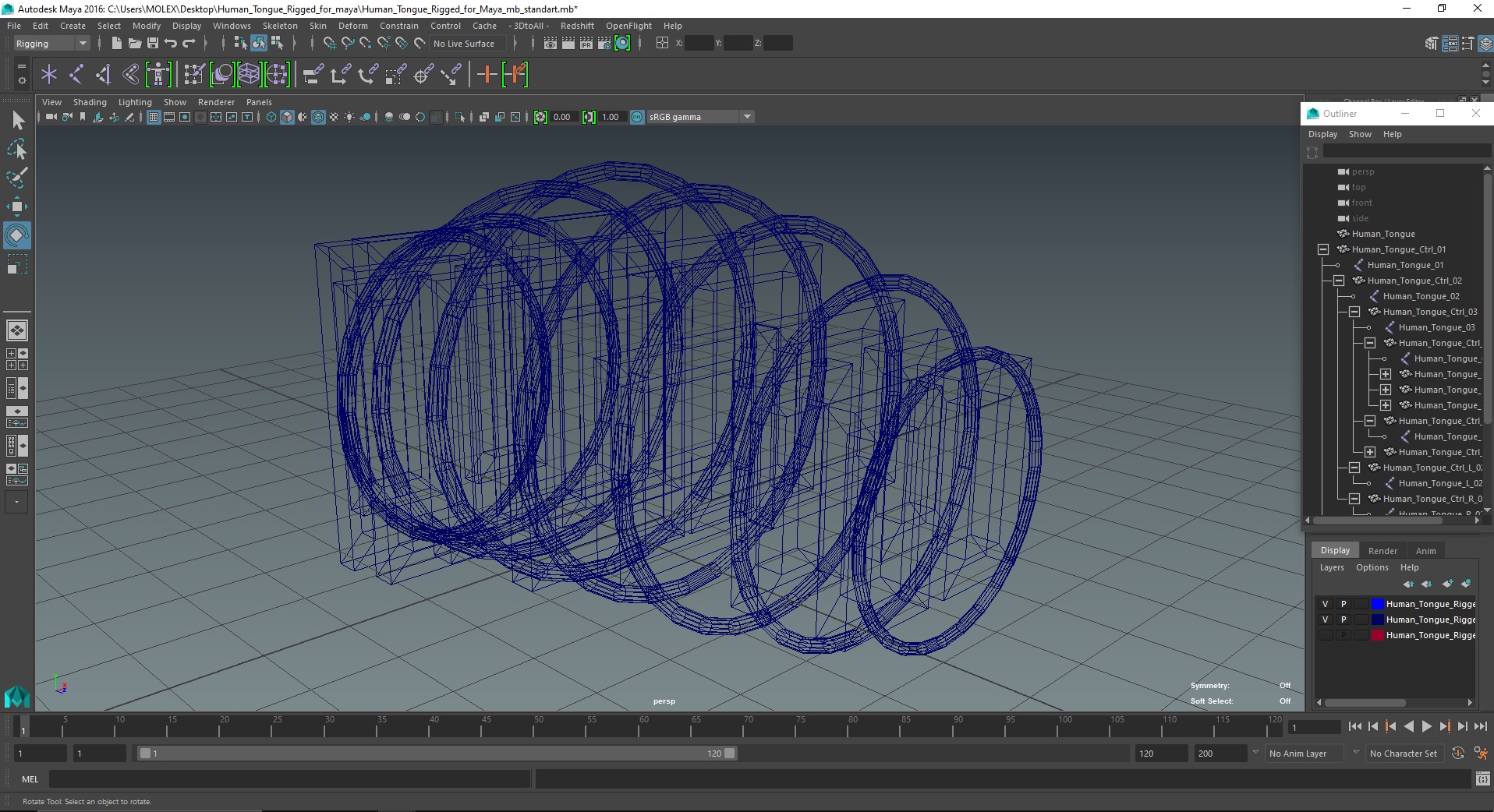Switch to the Render layer tab
Image resolution: width=1494 pixels, height=812 pixels.
(x=1382, y=551)
